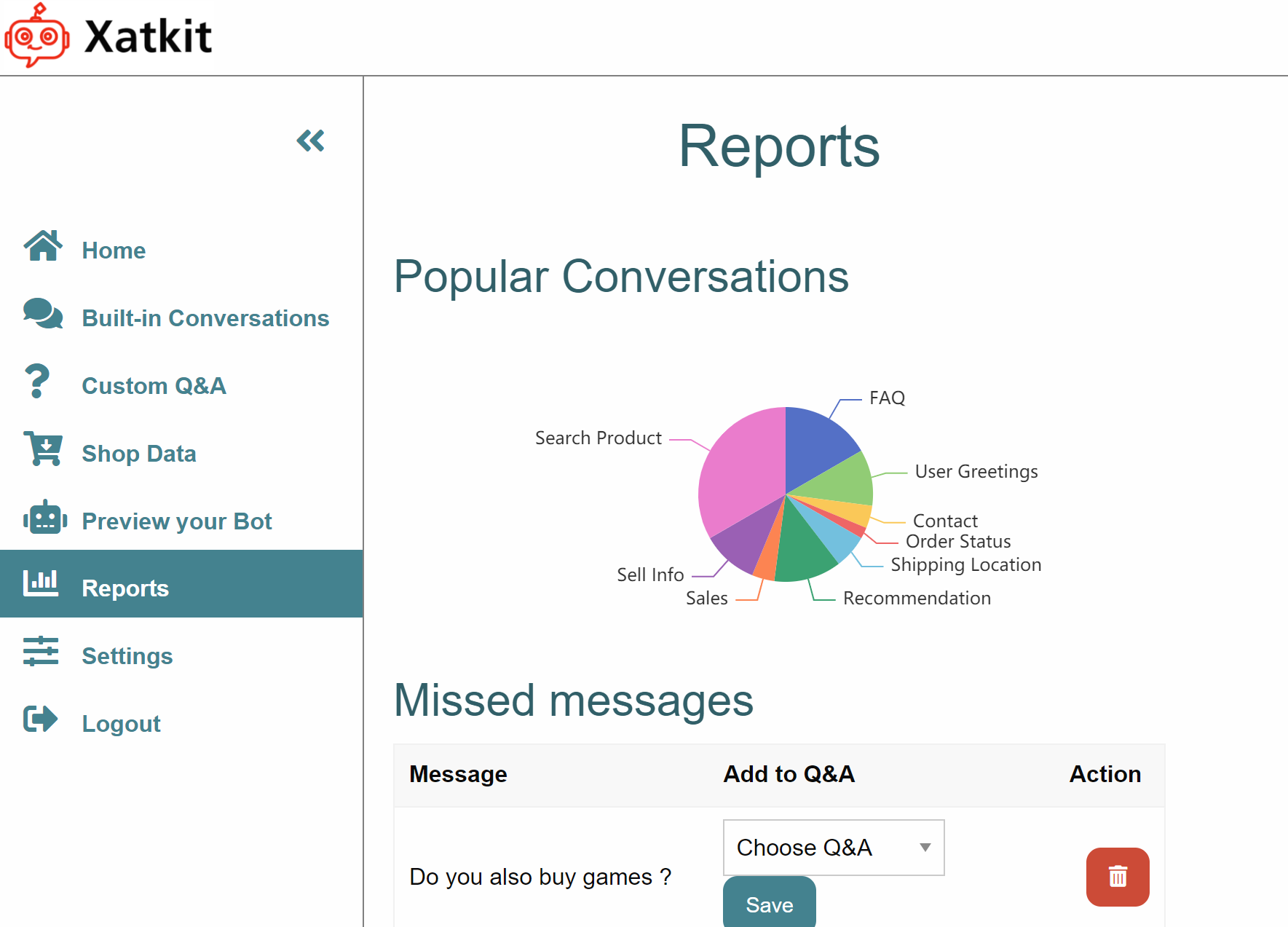
Task: Click the 'Contact' chart label
Action: (x=945, y=521)
